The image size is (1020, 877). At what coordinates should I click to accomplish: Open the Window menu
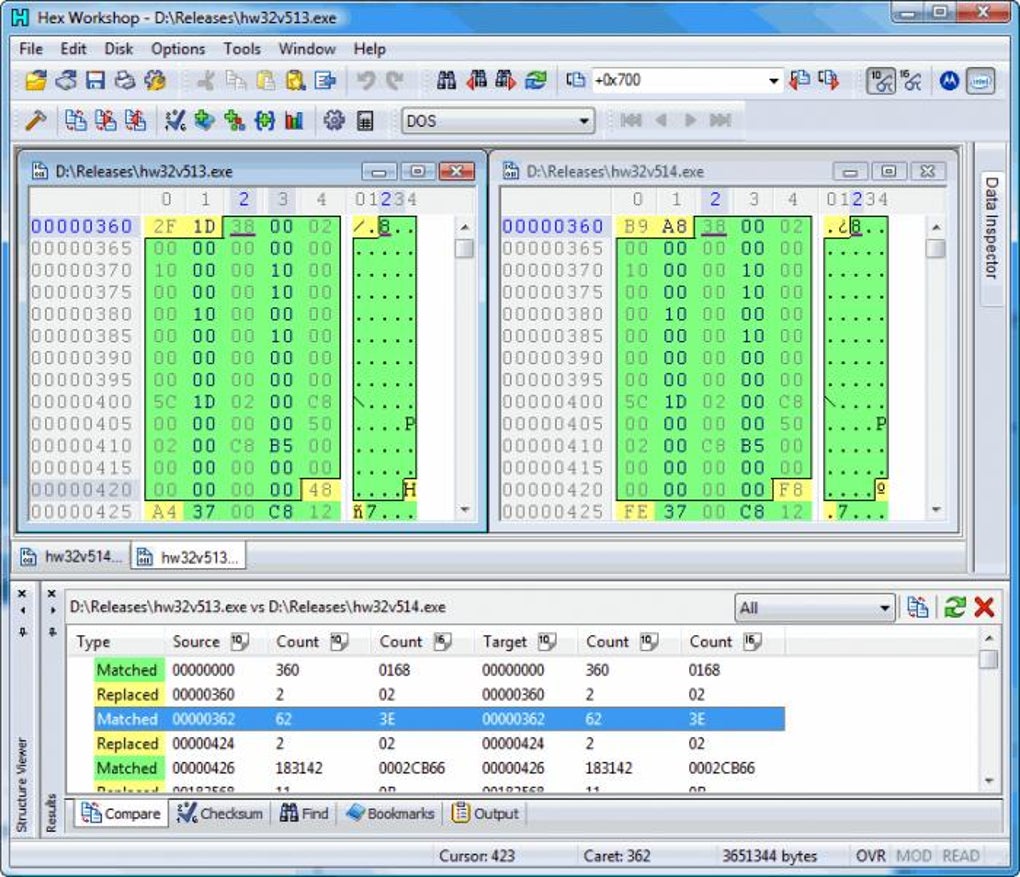tap(307, 49)
